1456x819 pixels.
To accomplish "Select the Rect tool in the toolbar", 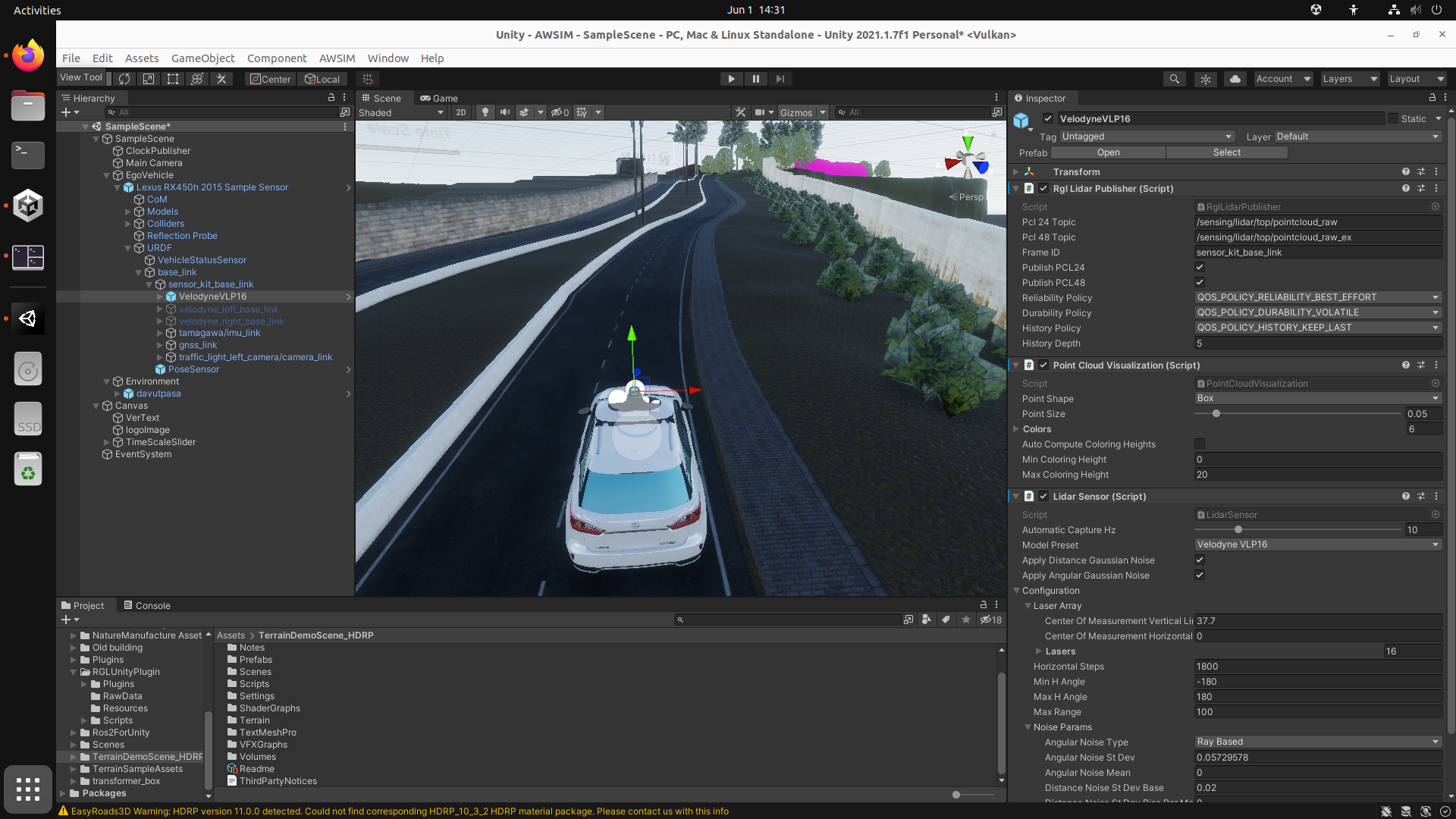I will click(x=172, y=79).
